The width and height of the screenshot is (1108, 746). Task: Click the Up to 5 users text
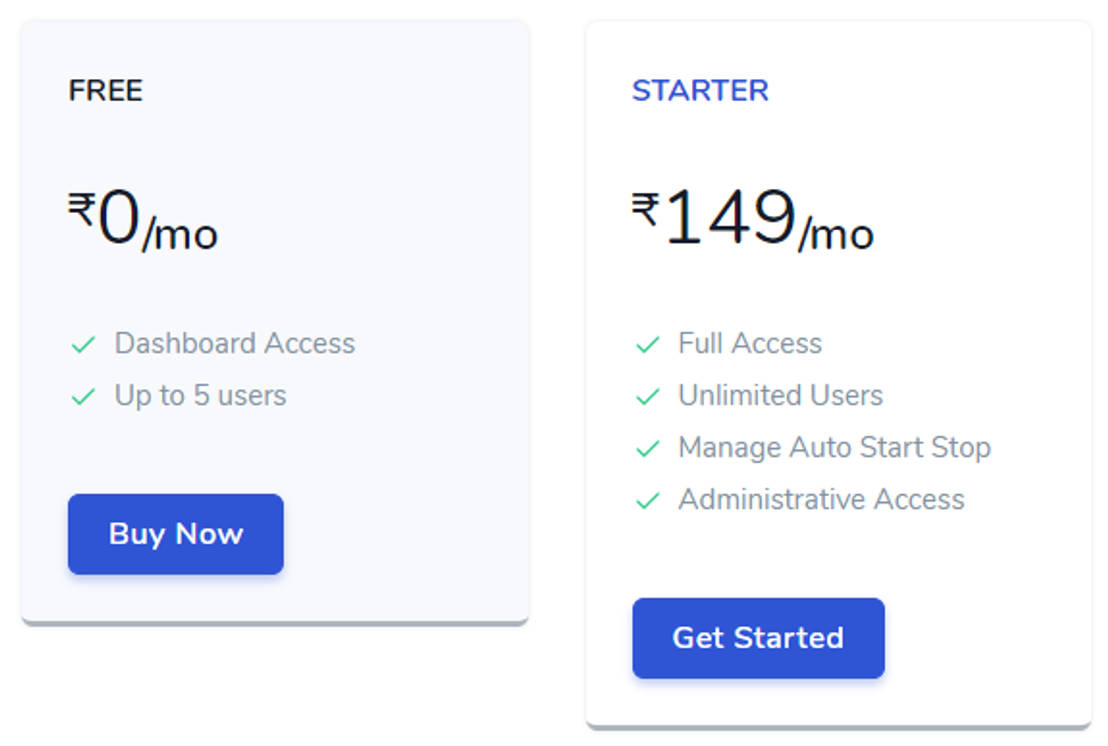click(x=200, y=396)
